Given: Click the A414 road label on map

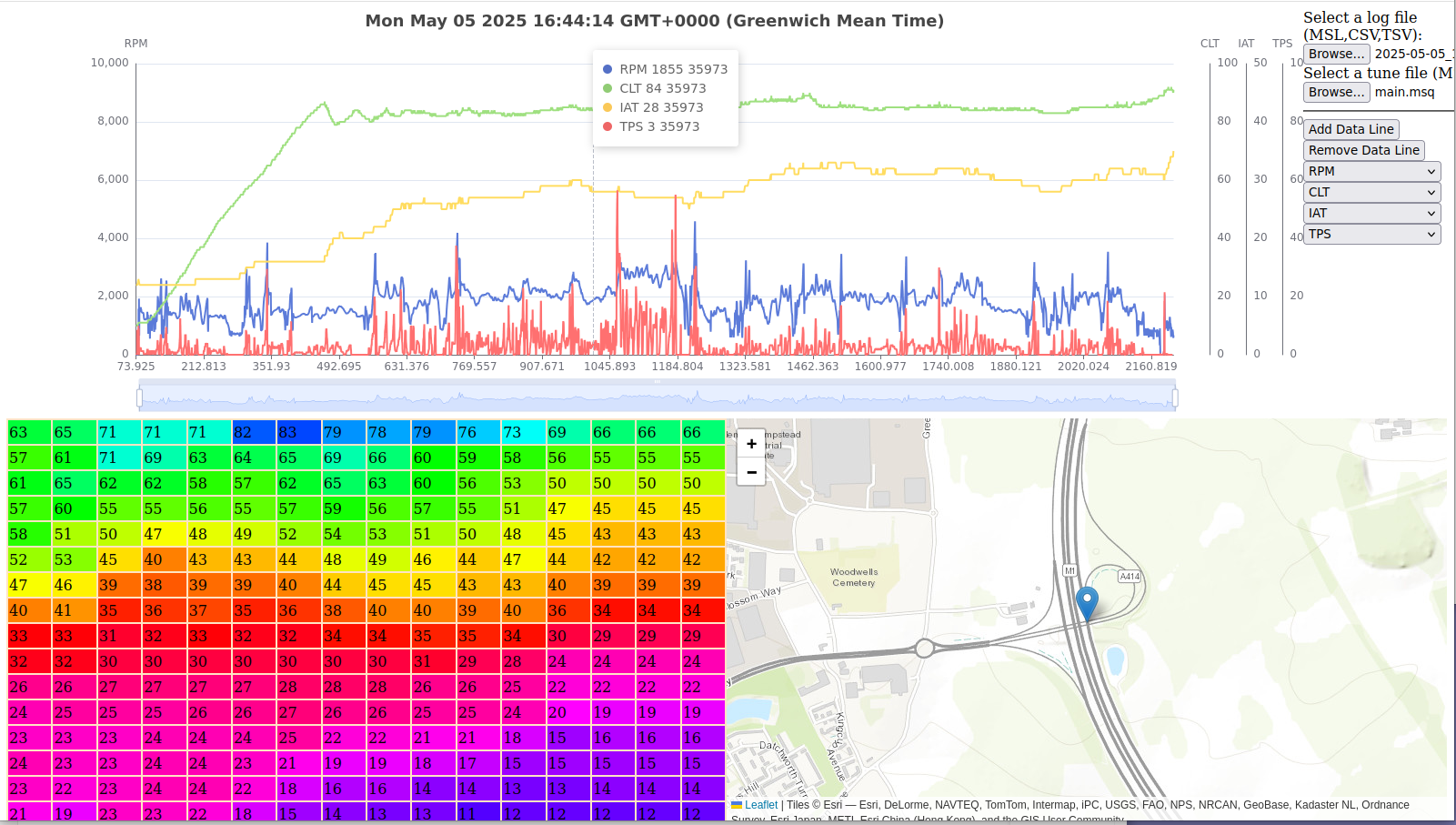Looking at the screenshot, I should (x=1130, y=577).
